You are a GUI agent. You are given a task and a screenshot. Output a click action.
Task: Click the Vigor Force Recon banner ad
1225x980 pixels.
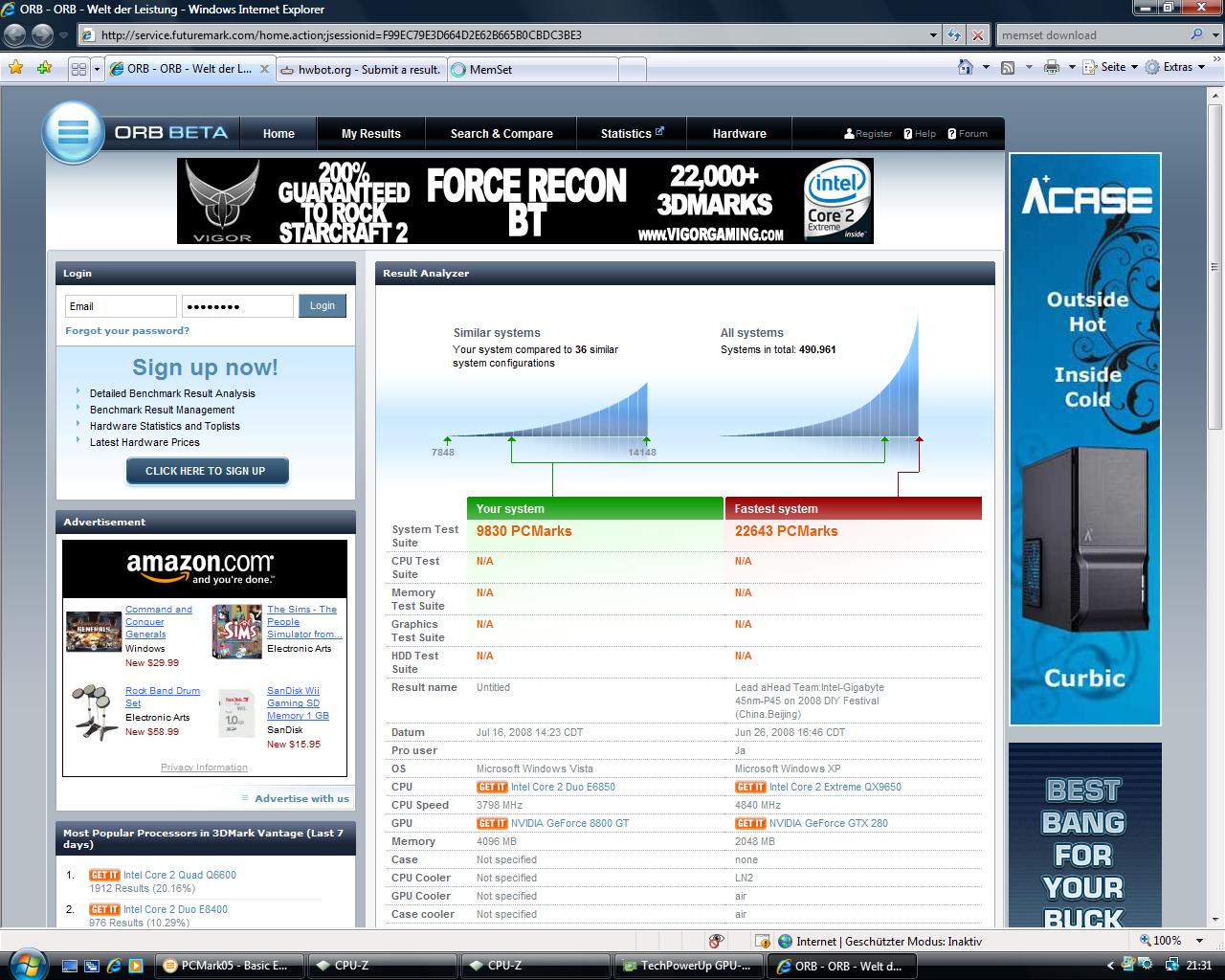pos(524,201)
